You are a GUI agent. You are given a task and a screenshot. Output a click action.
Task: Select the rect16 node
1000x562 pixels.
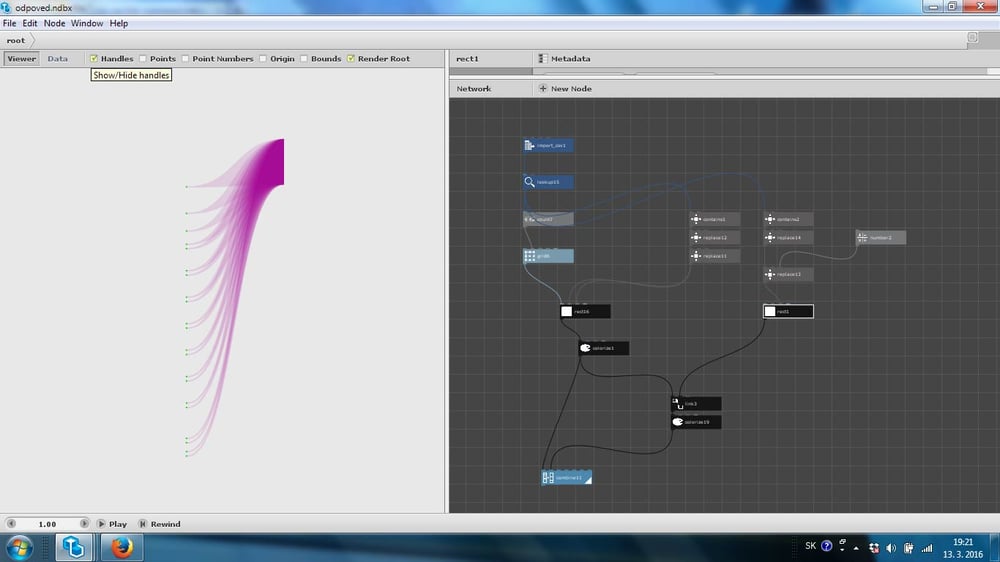[x=585, y=311]
